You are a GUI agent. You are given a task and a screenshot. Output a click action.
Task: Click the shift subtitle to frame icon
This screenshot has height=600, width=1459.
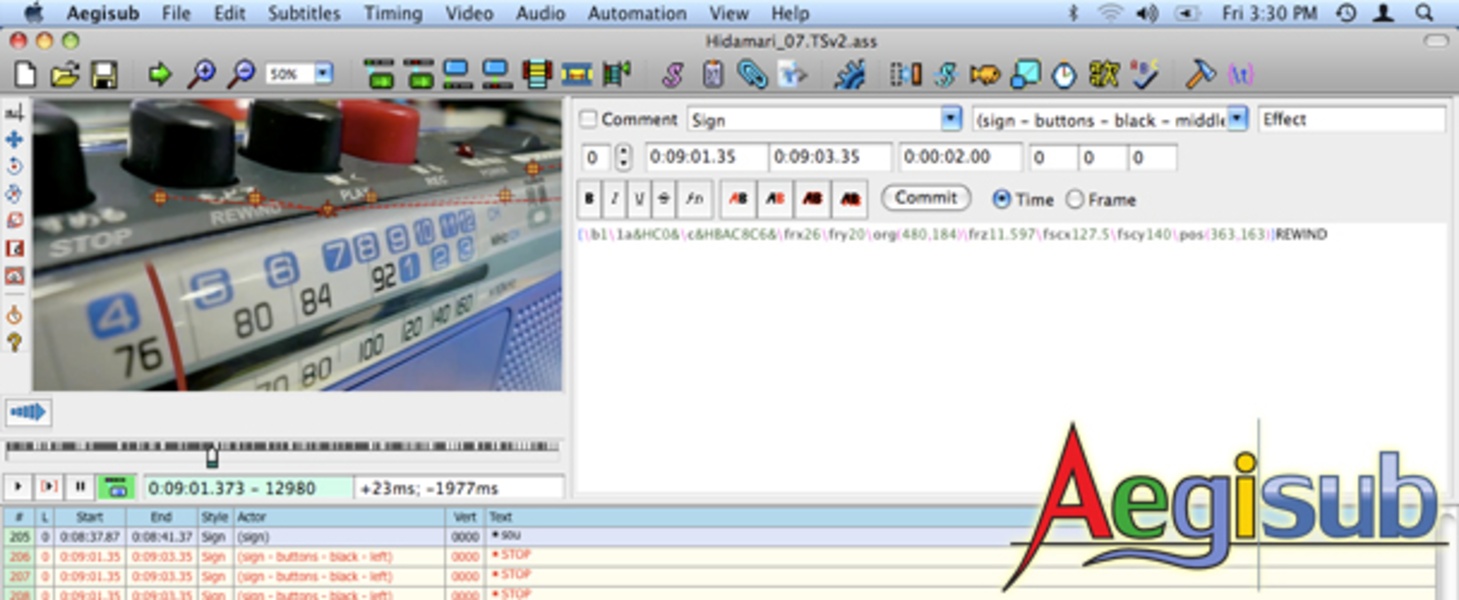(616, 74)
